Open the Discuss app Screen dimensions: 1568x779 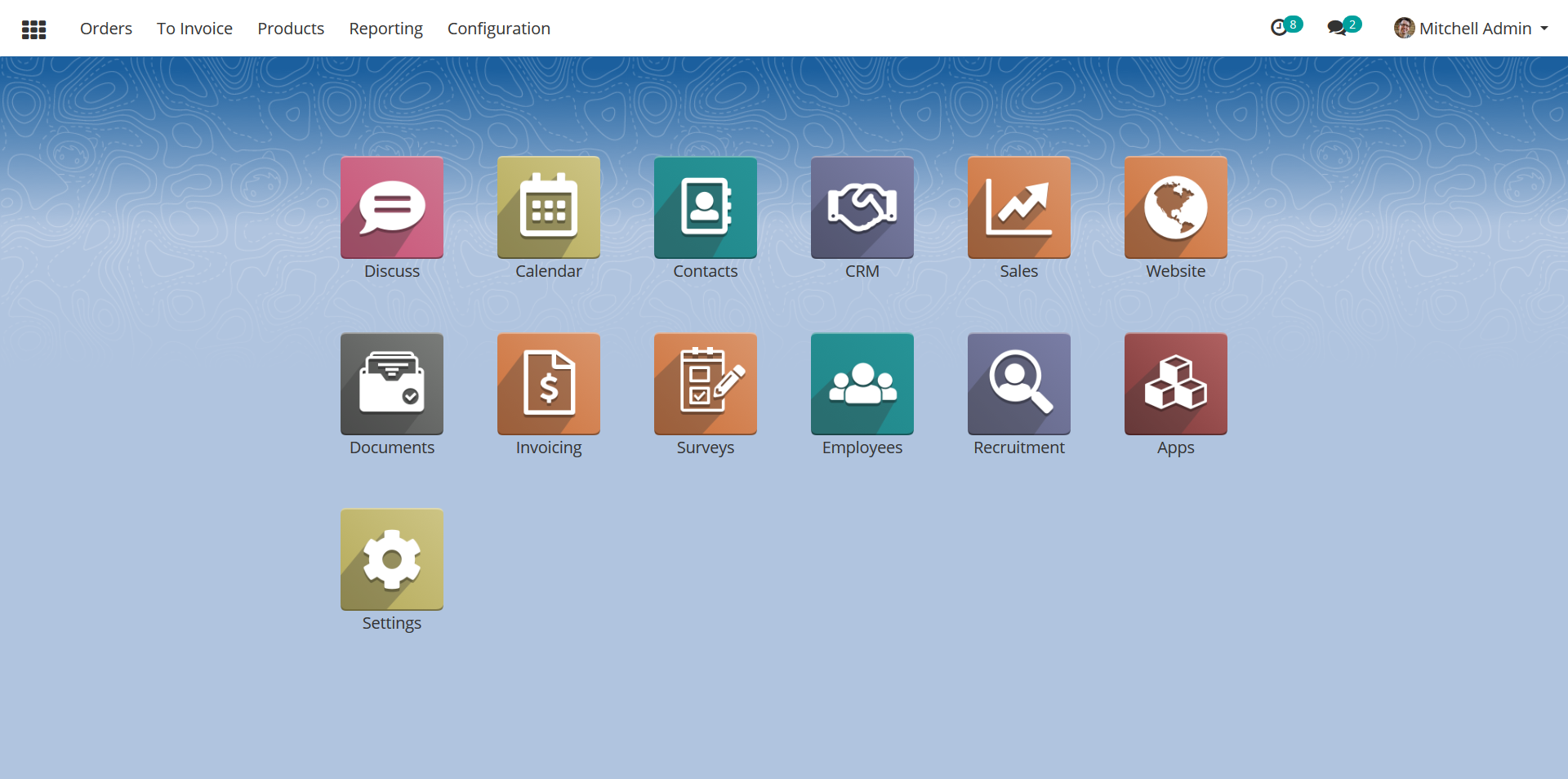pos(392,207)
